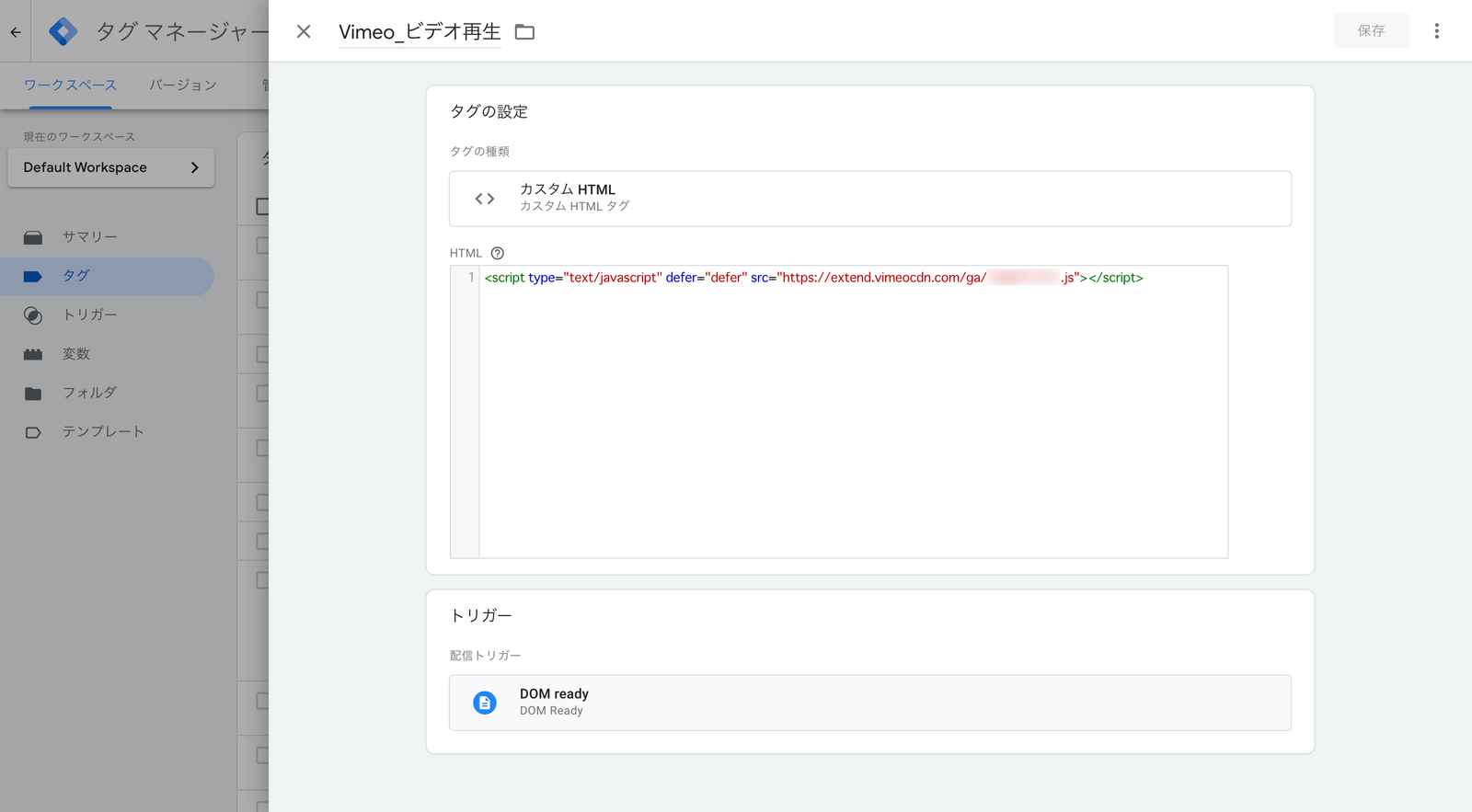1472x812 pixels.
Task: Click the 保存 save button
Action: (x=1371, y=31)
